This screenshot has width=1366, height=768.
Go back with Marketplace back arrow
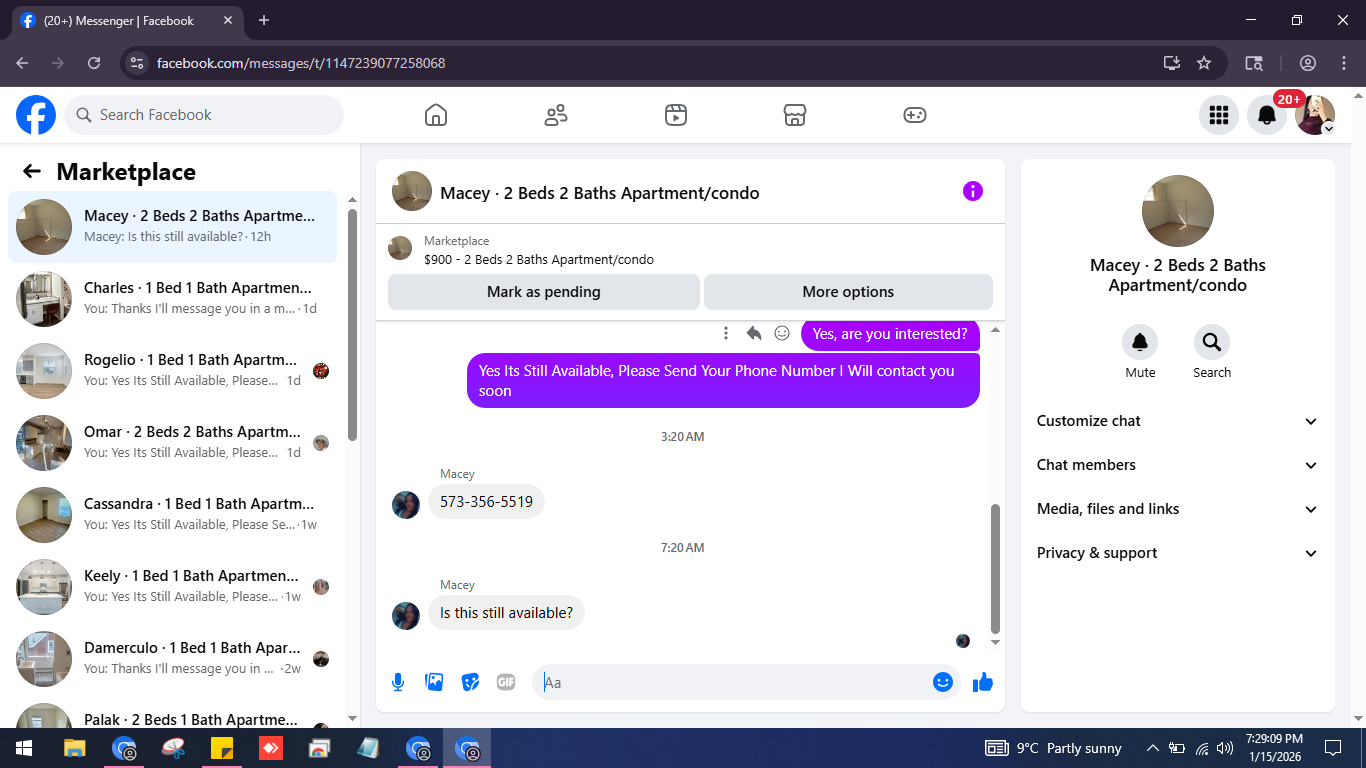(x=32, y=171)
